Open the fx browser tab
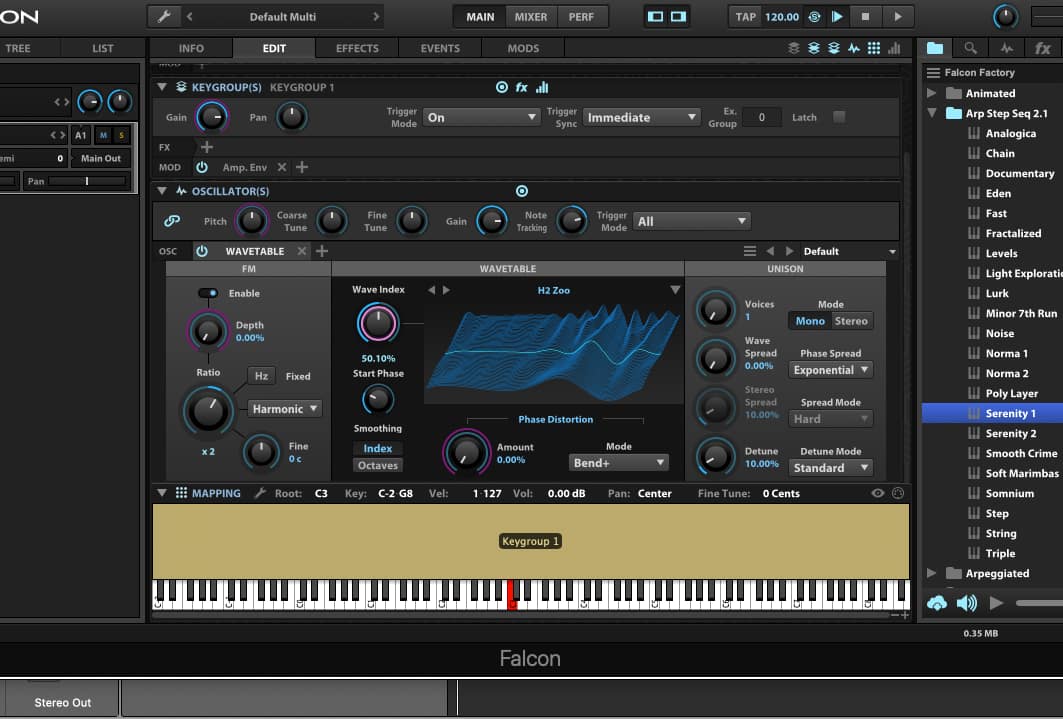Viewport: 1063px width, 719px height. [x=1043, y=48]
